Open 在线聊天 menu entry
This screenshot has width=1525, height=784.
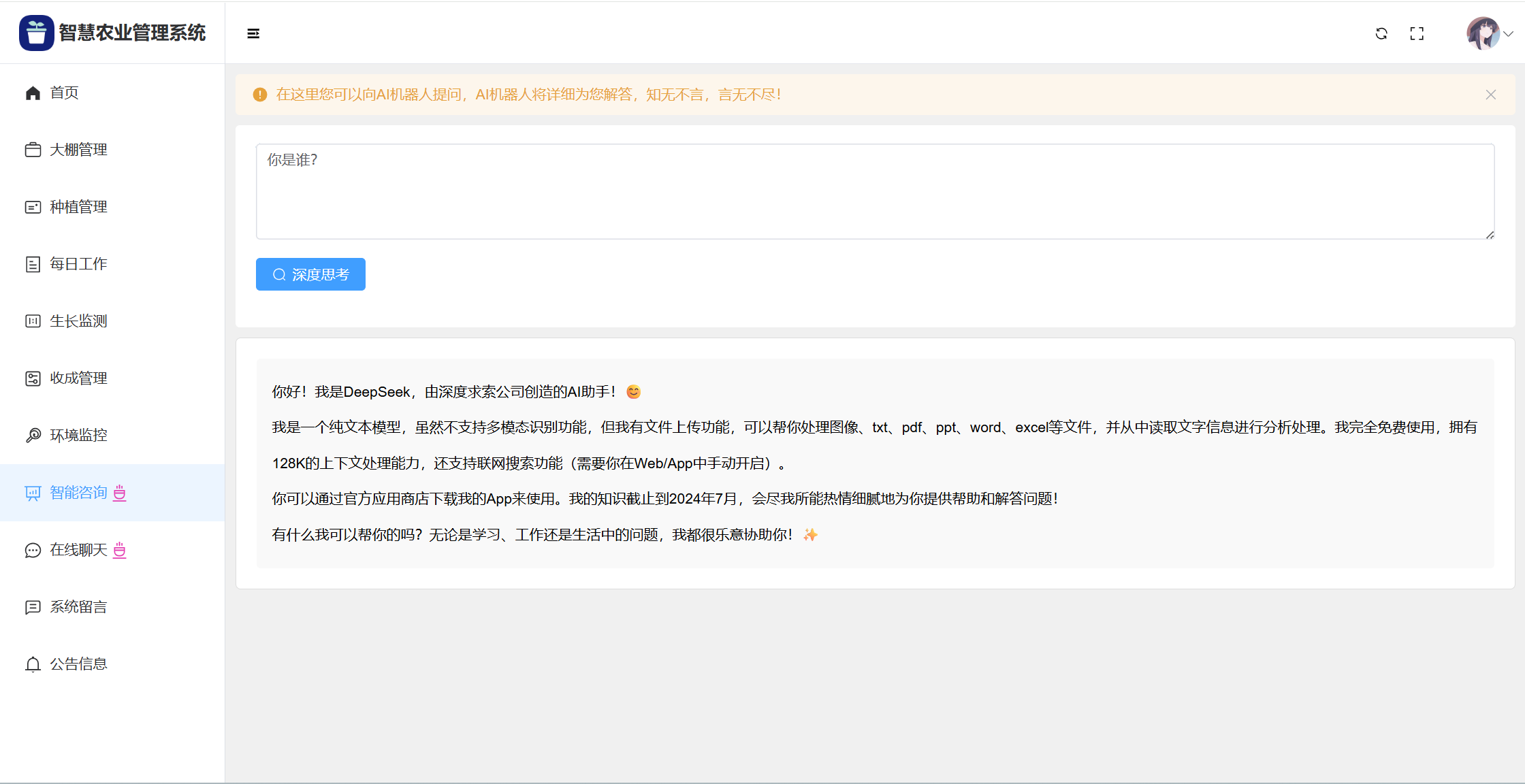tap(78, 550)
